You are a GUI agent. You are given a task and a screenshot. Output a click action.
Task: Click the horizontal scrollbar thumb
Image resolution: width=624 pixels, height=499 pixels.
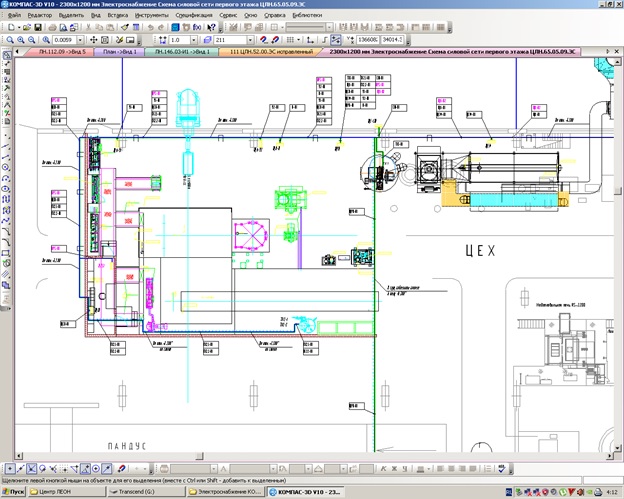pyautogui.click(x=199, y=456)
